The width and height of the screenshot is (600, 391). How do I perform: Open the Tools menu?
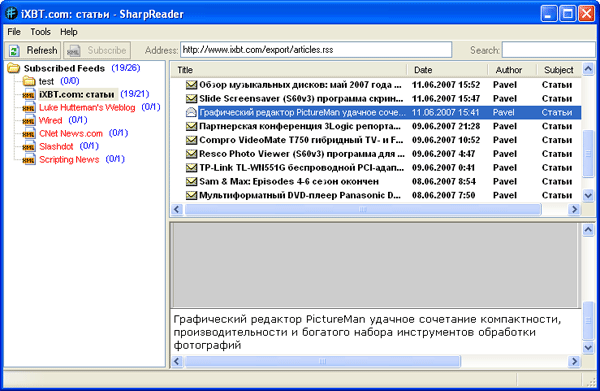pyautogui.click(x=40, y=32)
